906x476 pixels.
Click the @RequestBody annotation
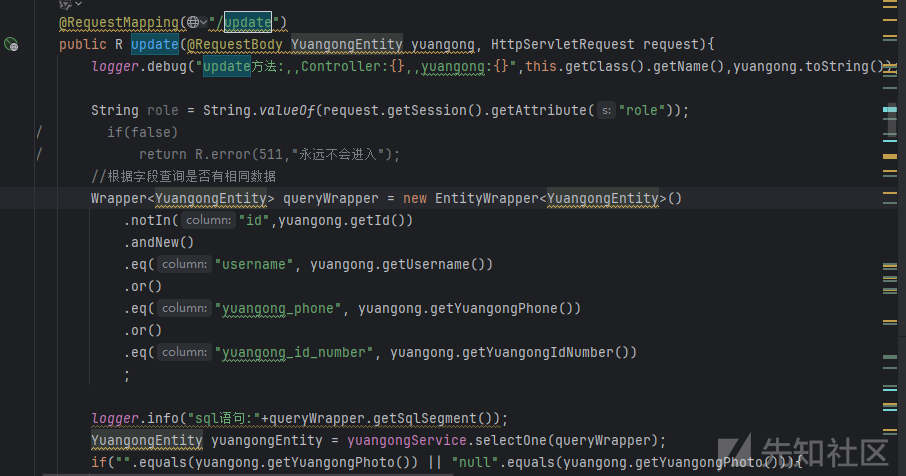click(235, 44)
